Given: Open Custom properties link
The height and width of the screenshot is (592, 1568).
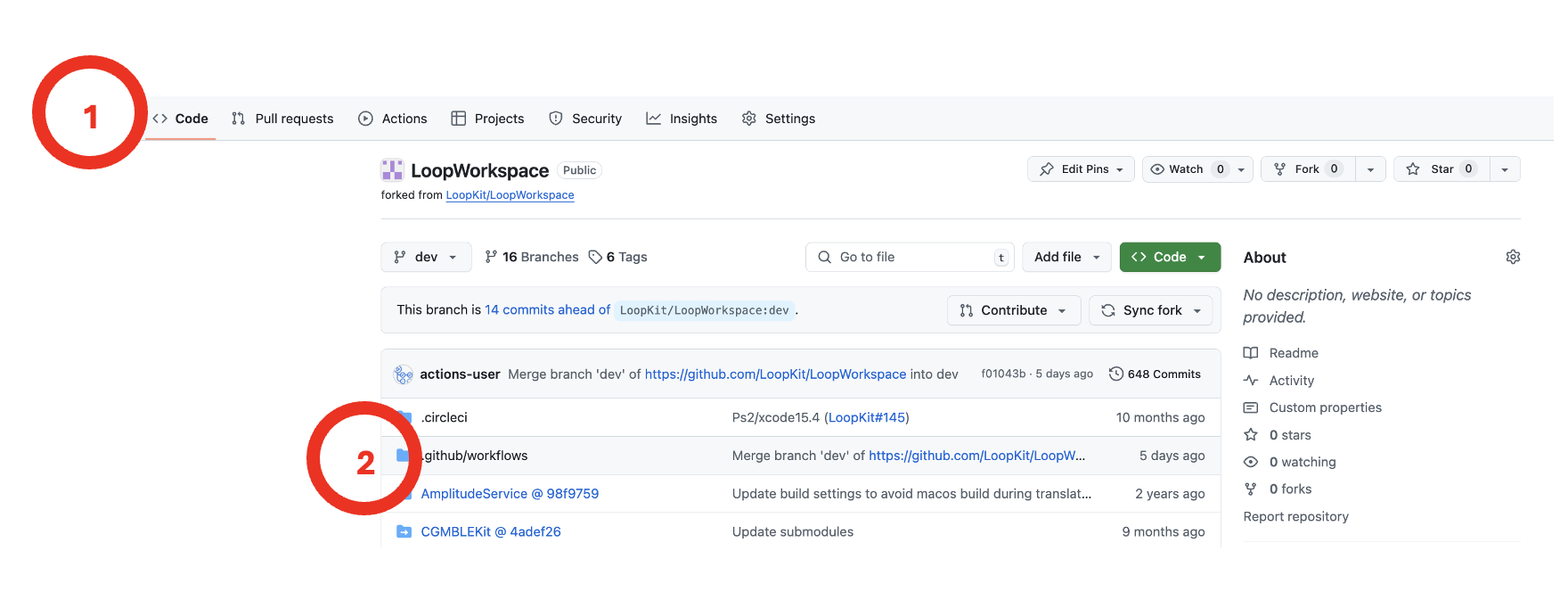Looking at the screenshot, I should [1326, 407].
